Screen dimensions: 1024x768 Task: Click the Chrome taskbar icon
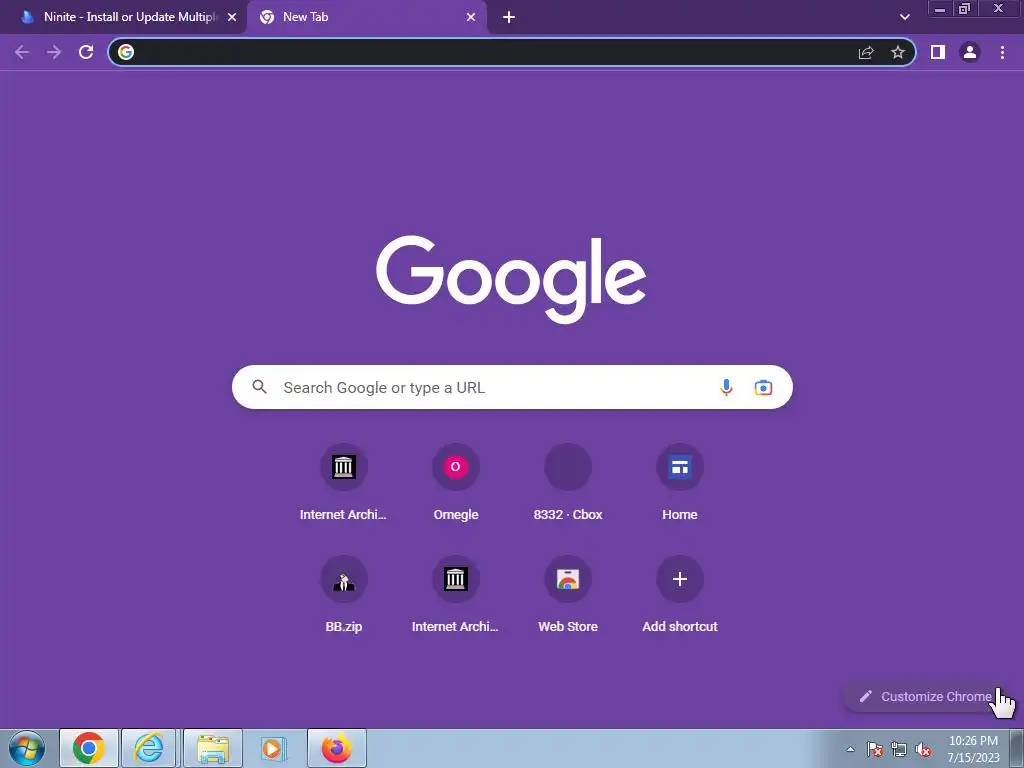[89, 748]
